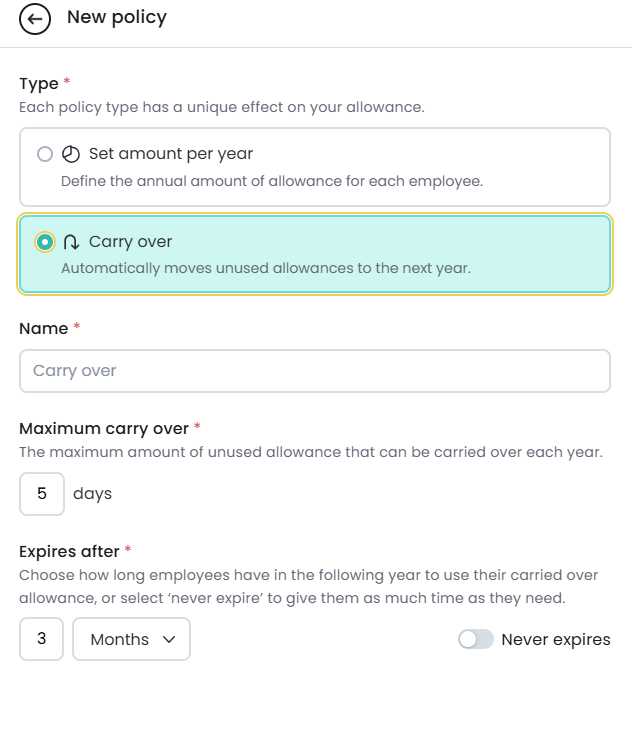Click the Maximum carry over days field
This screenshot has width=632, height=737.
pyautogui.click(x=42, y=494)
